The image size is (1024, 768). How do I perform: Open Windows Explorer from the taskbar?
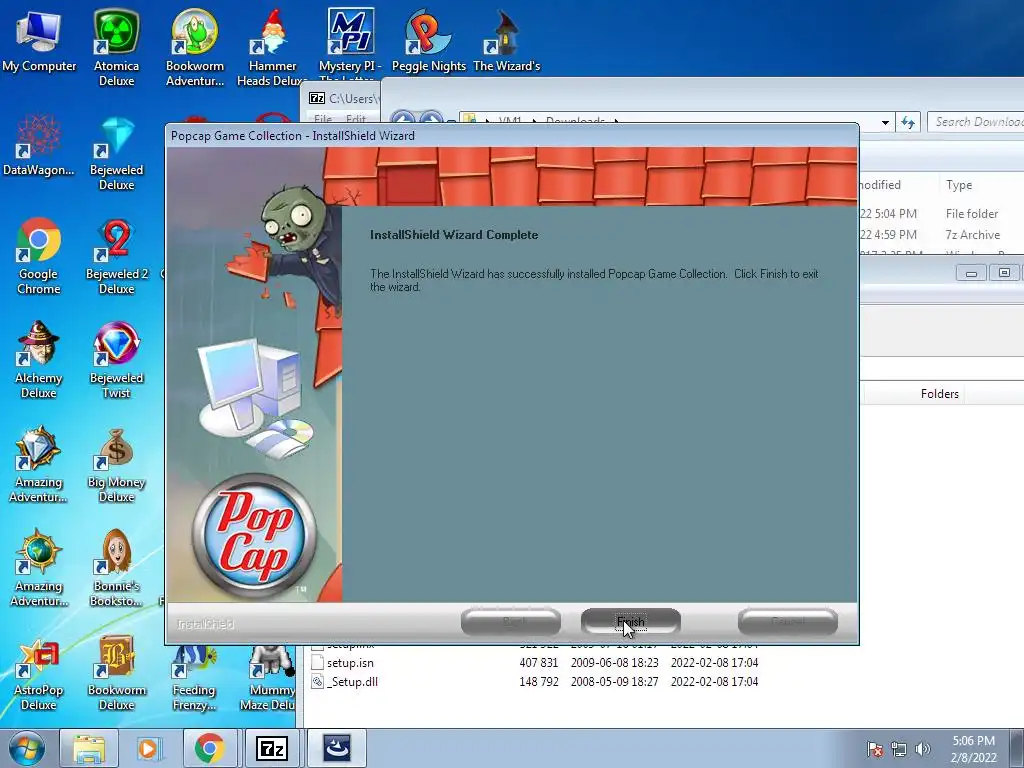pyautogui.click(x=89, y=748)
